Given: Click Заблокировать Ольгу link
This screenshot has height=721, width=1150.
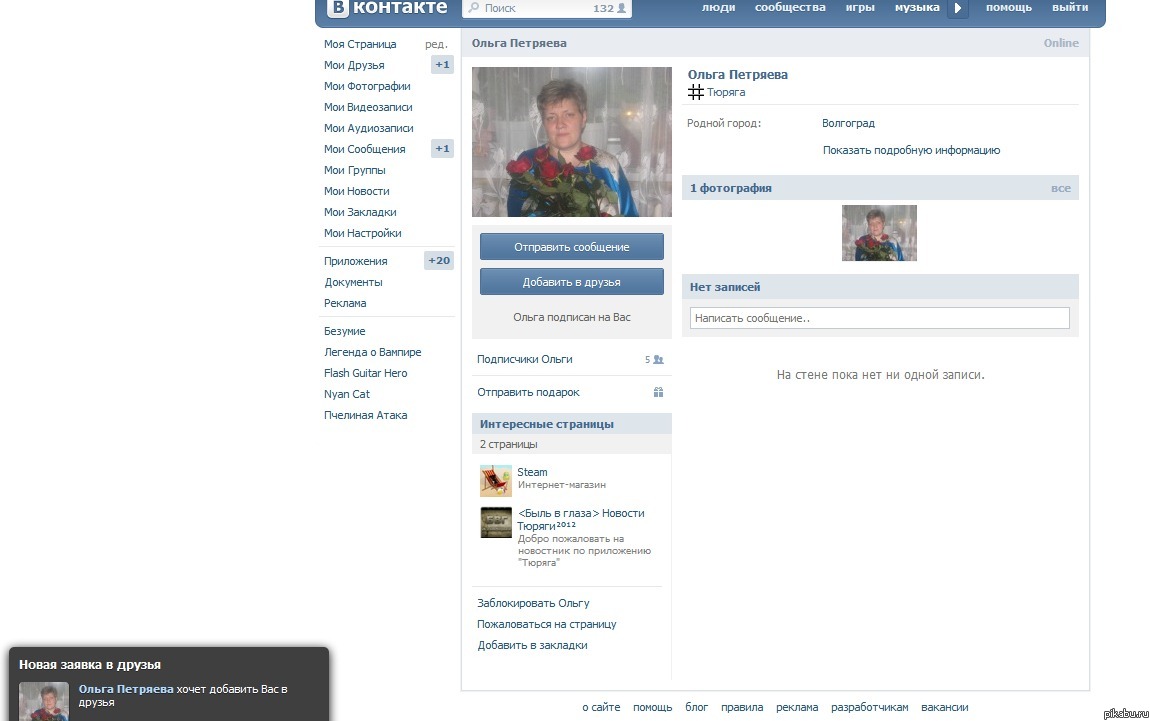Looking at the screenshot, I should click(533, 603).
